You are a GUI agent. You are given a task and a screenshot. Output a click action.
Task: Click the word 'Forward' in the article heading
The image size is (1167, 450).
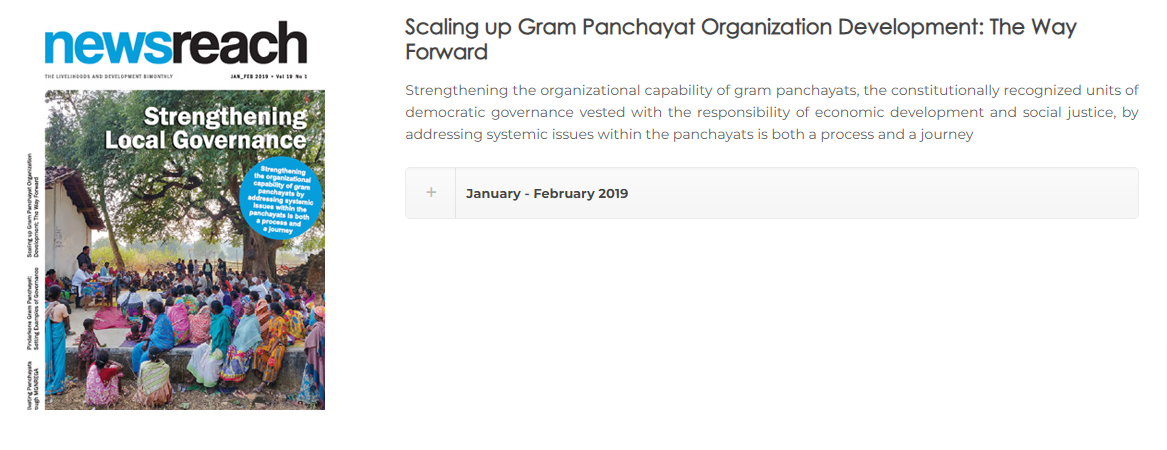click(446, 53)
